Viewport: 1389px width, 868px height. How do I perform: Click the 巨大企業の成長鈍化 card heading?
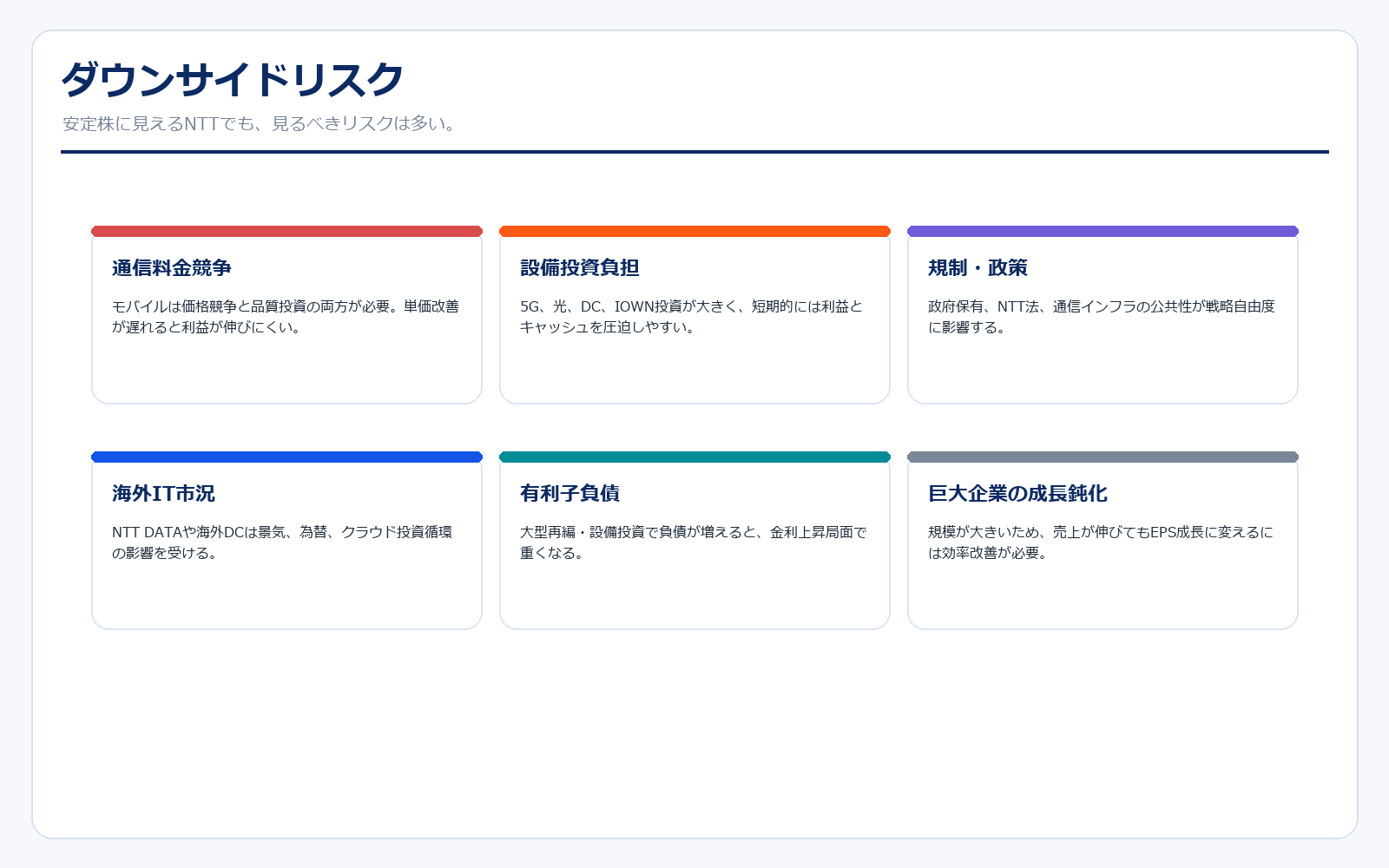[1017, 493]
